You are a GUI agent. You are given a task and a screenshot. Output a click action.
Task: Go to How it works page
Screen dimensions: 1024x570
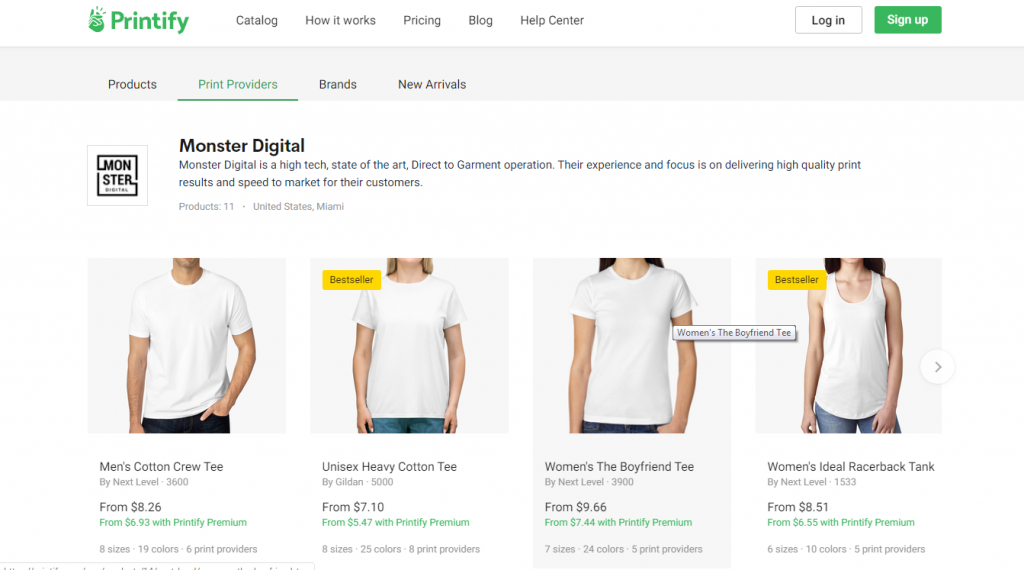340,20
